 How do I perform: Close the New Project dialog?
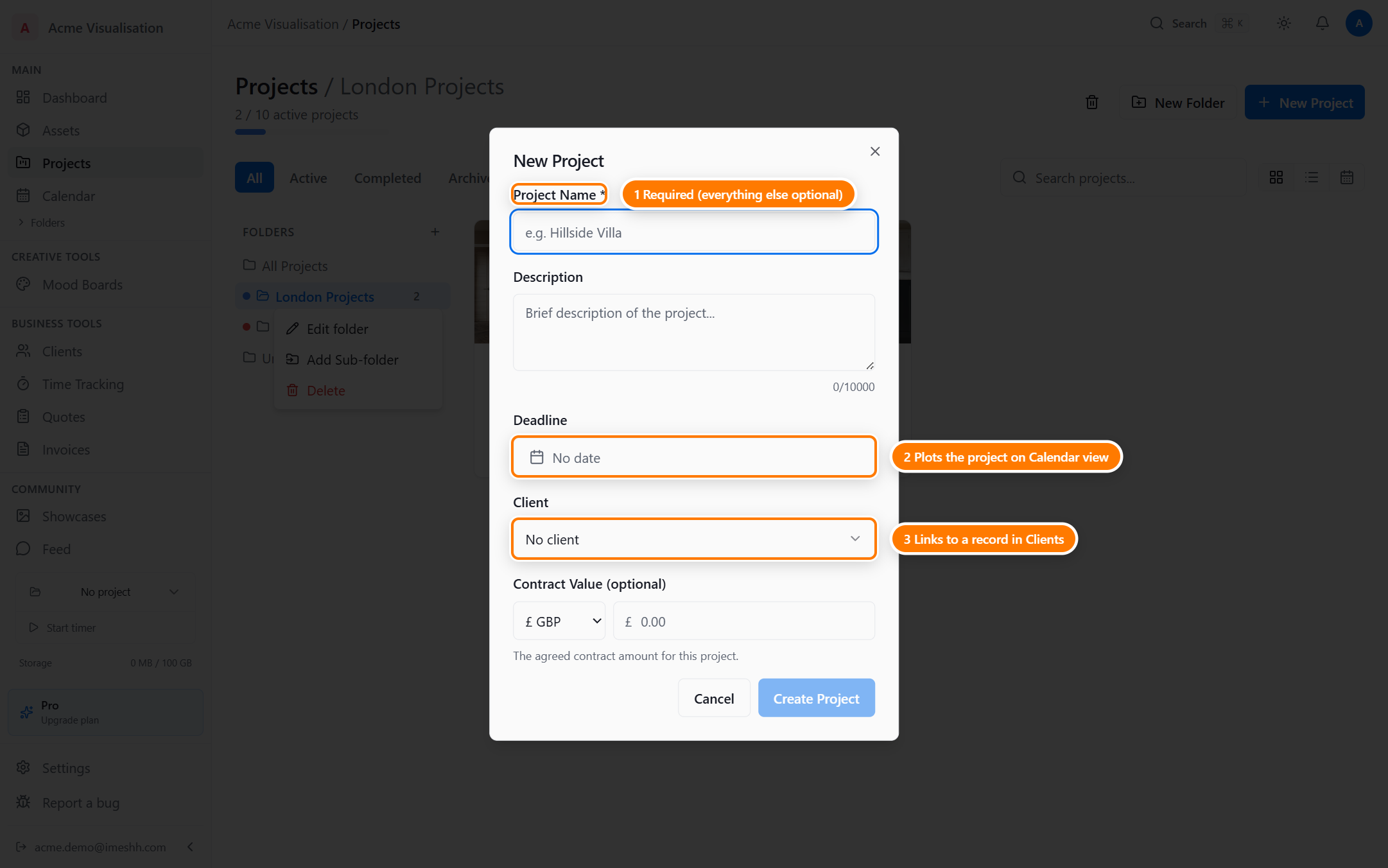pyautogui.click(x=875, y=152)
